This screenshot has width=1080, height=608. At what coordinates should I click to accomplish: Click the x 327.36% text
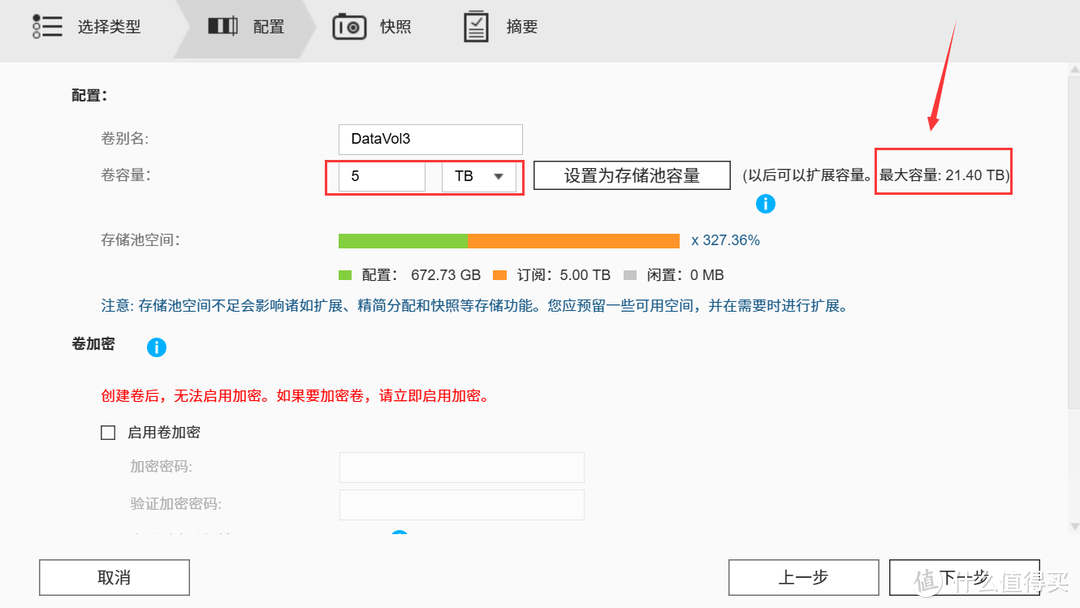coord(725,240)
